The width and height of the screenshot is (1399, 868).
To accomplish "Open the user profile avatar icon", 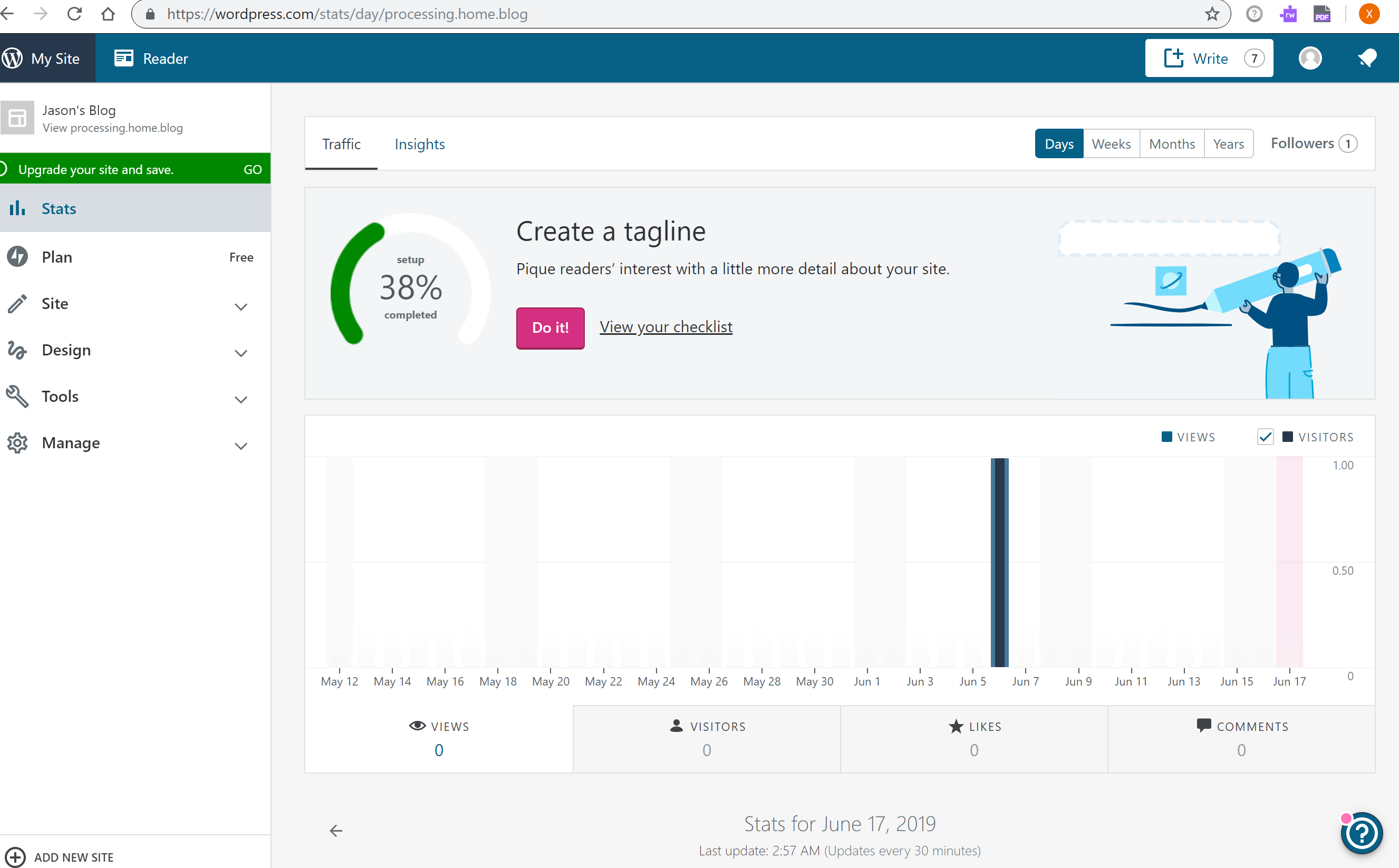I will tap(1310, 59).
